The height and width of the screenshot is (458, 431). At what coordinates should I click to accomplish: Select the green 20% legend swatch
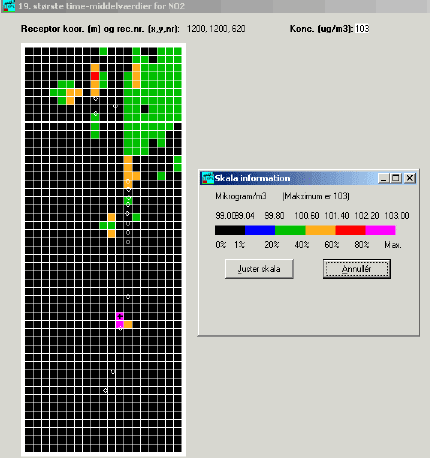(x=290, y=230)
